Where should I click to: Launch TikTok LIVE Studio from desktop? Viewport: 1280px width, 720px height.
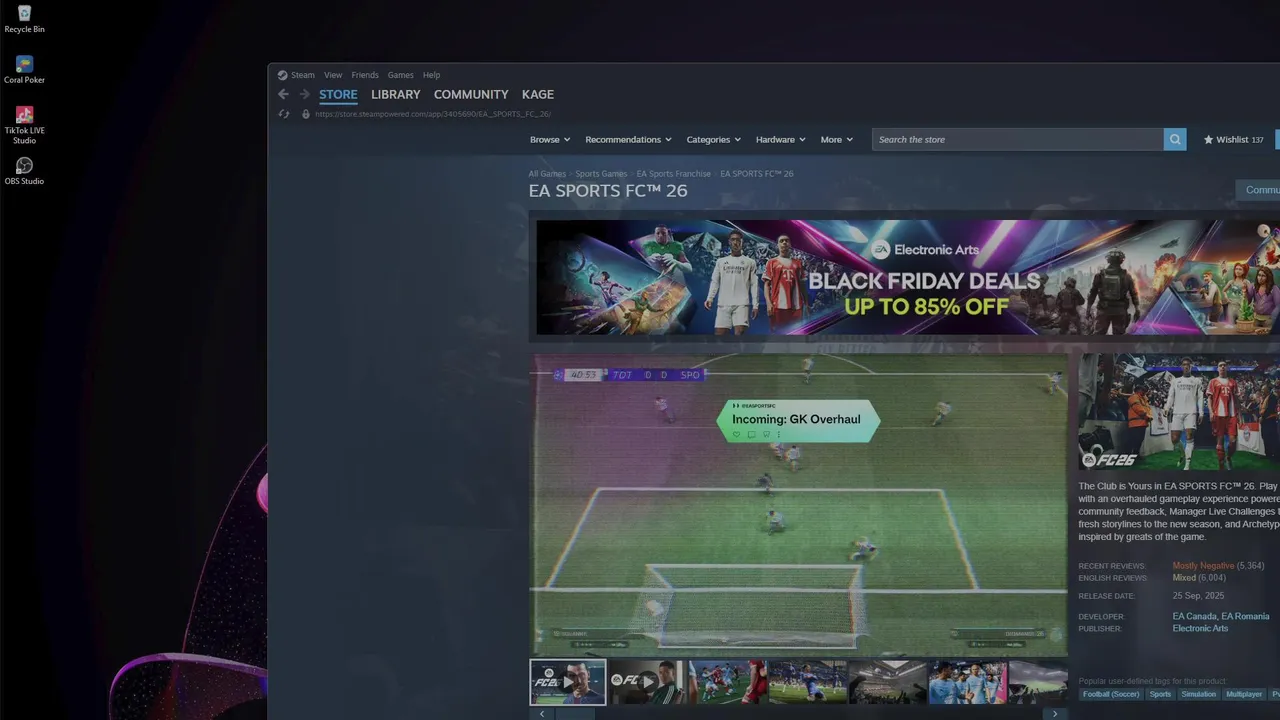point(24,125)
